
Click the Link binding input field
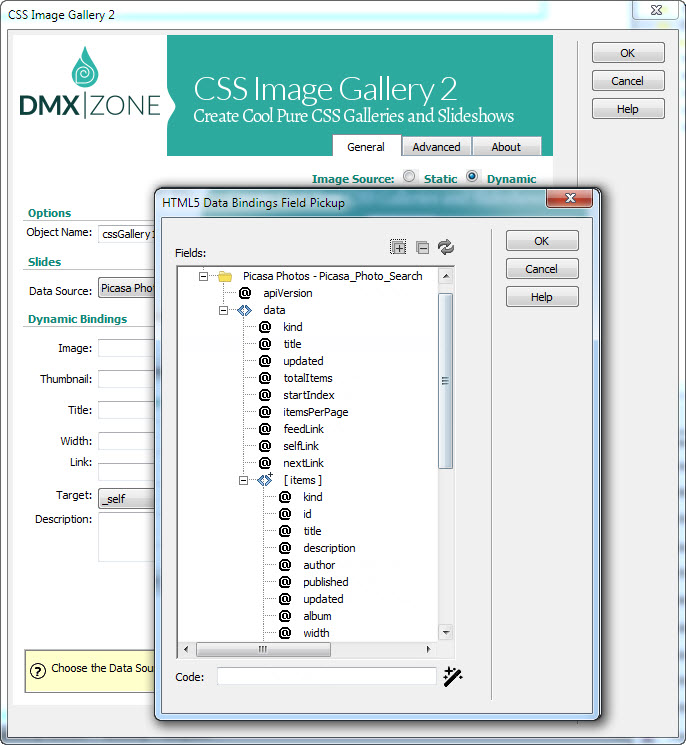click(x=127, y=472)
